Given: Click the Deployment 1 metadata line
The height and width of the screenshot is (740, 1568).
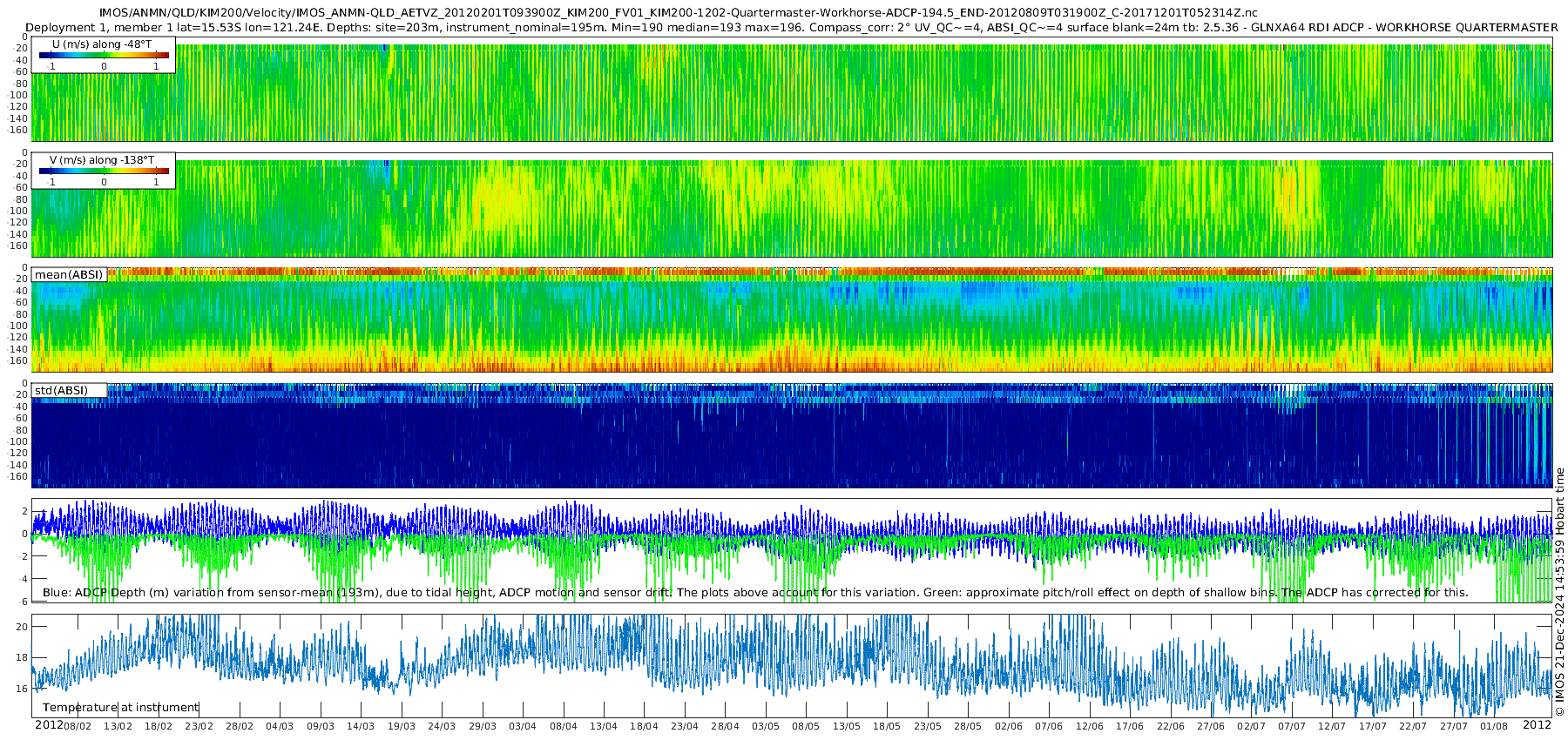Looking at the screenshot, I should tap(791, 28).
